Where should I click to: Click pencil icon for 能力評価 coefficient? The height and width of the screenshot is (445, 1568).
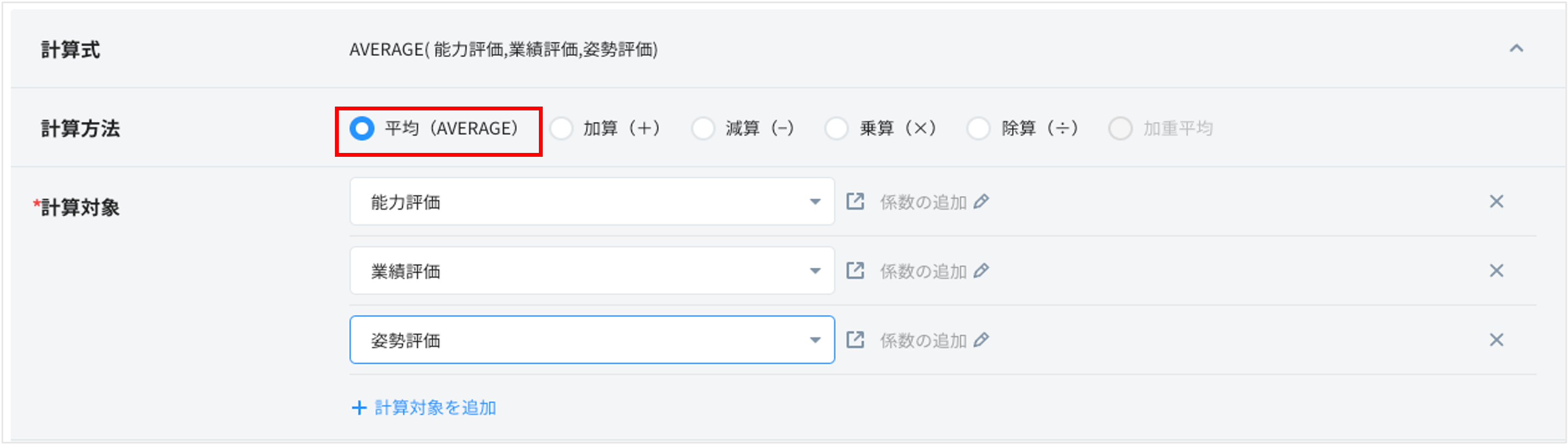980,201
